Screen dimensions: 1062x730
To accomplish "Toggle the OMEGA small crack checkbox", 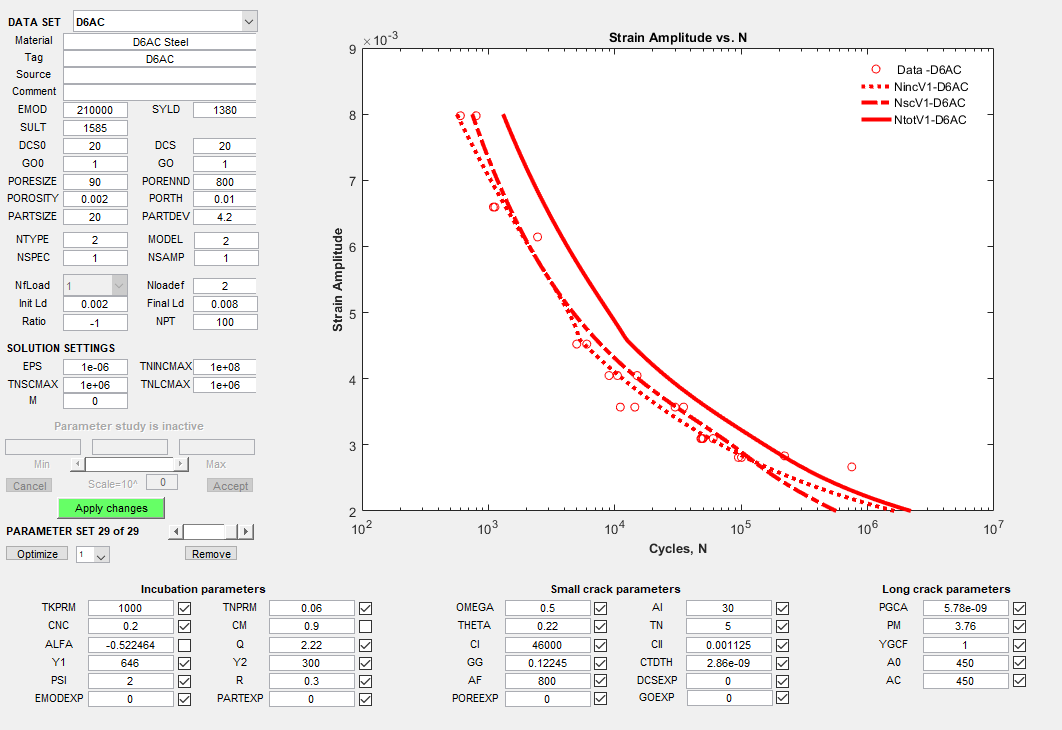I will click(x=600, y=608).
